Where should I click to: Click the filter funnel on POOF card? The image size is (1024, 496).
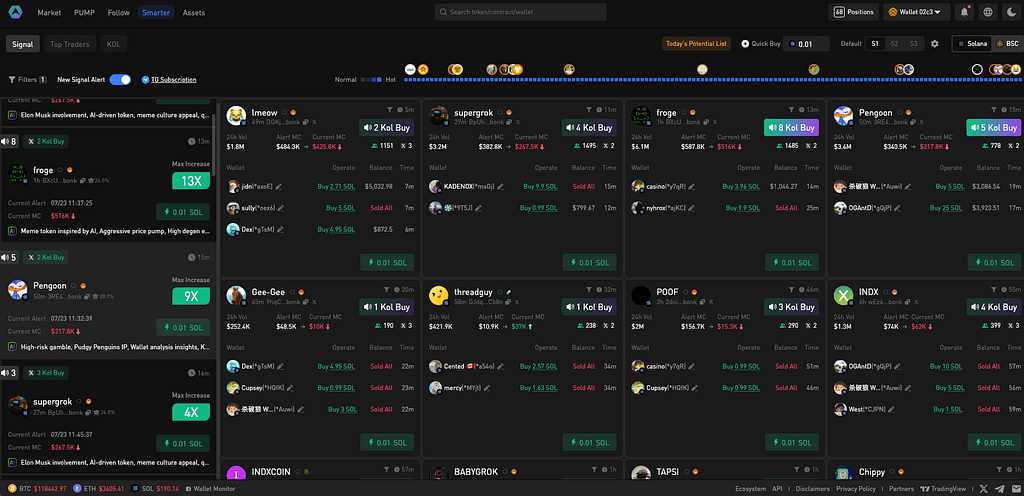791,289
